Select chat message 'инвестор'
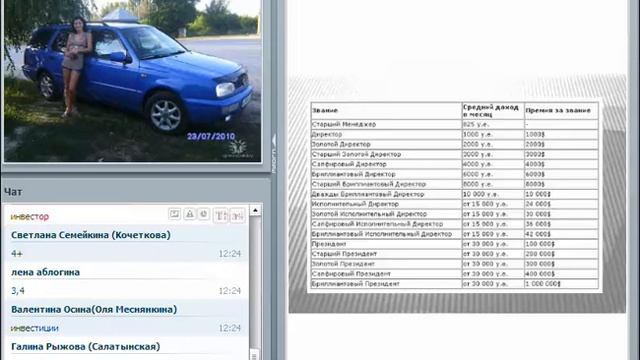Screen dimensions: 640x360 (29, 217)
